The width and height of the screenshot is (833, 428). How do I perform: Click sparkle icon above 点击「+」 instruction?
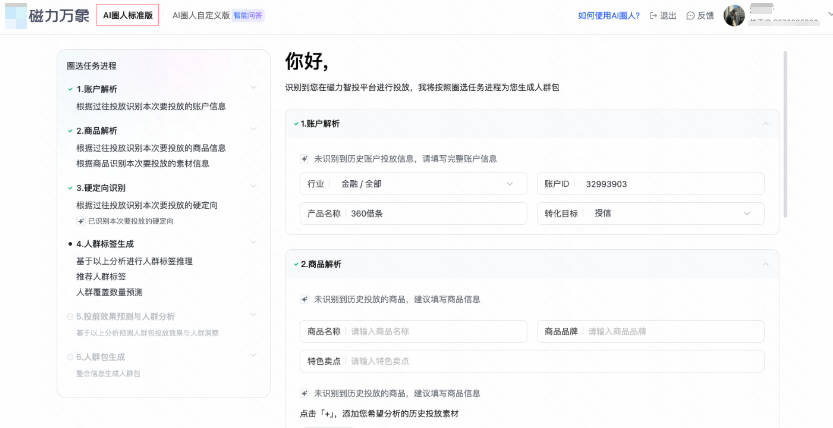point(304,393)
